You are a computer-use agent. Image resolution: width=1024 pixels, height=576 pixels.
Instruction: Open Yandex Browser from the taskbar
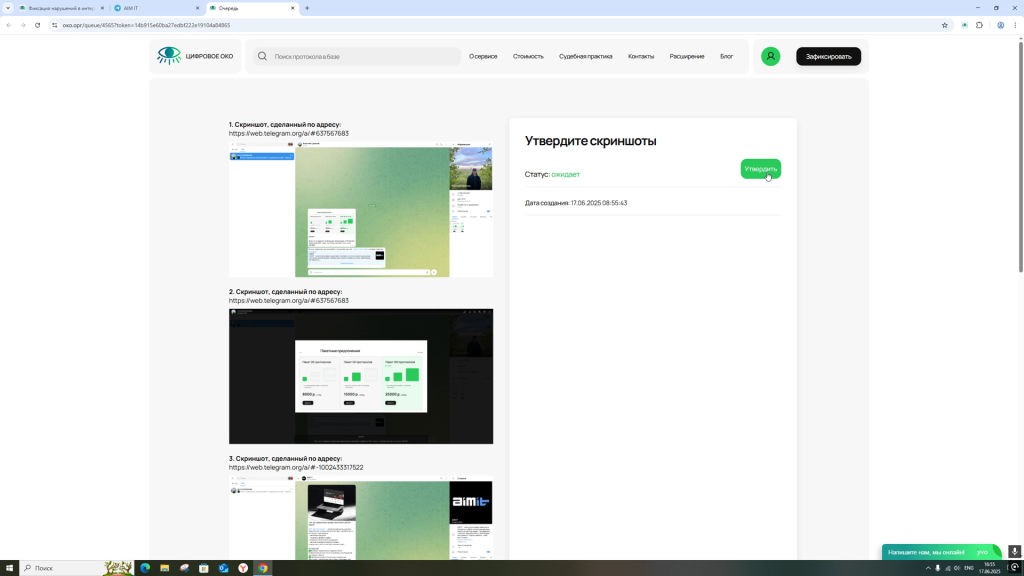(243, 568)
